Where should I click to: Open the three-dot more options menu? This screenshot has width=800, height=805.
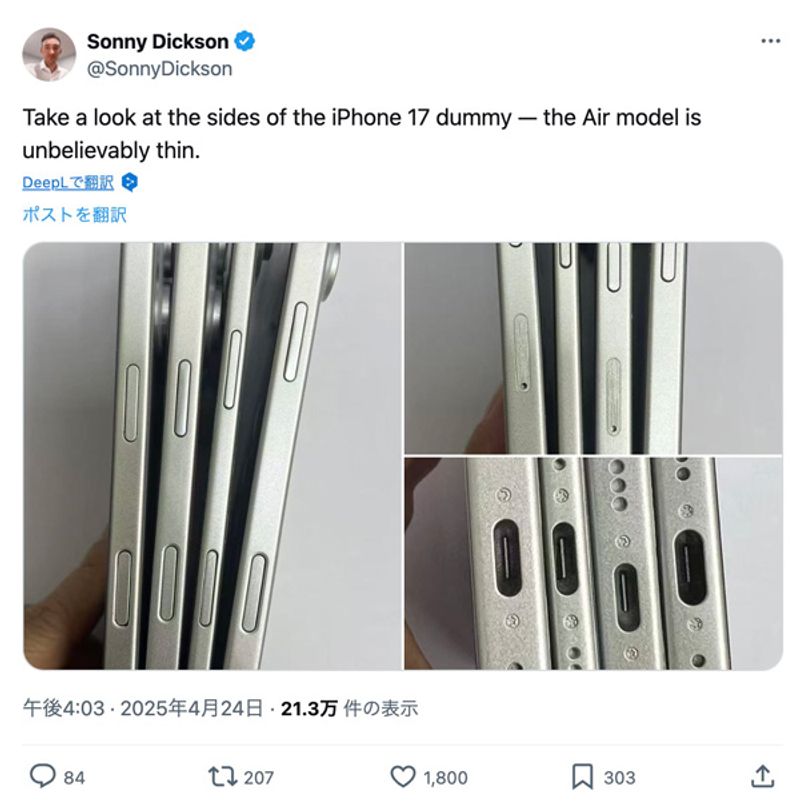(770, 41)
